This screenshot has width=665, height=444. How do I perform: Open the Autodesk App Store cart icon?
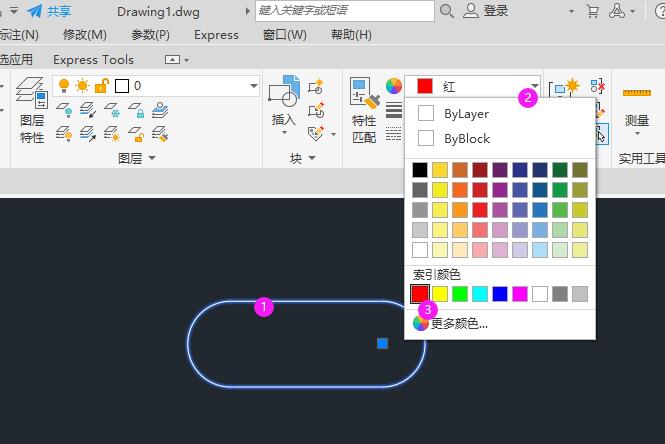pos(592,11)
